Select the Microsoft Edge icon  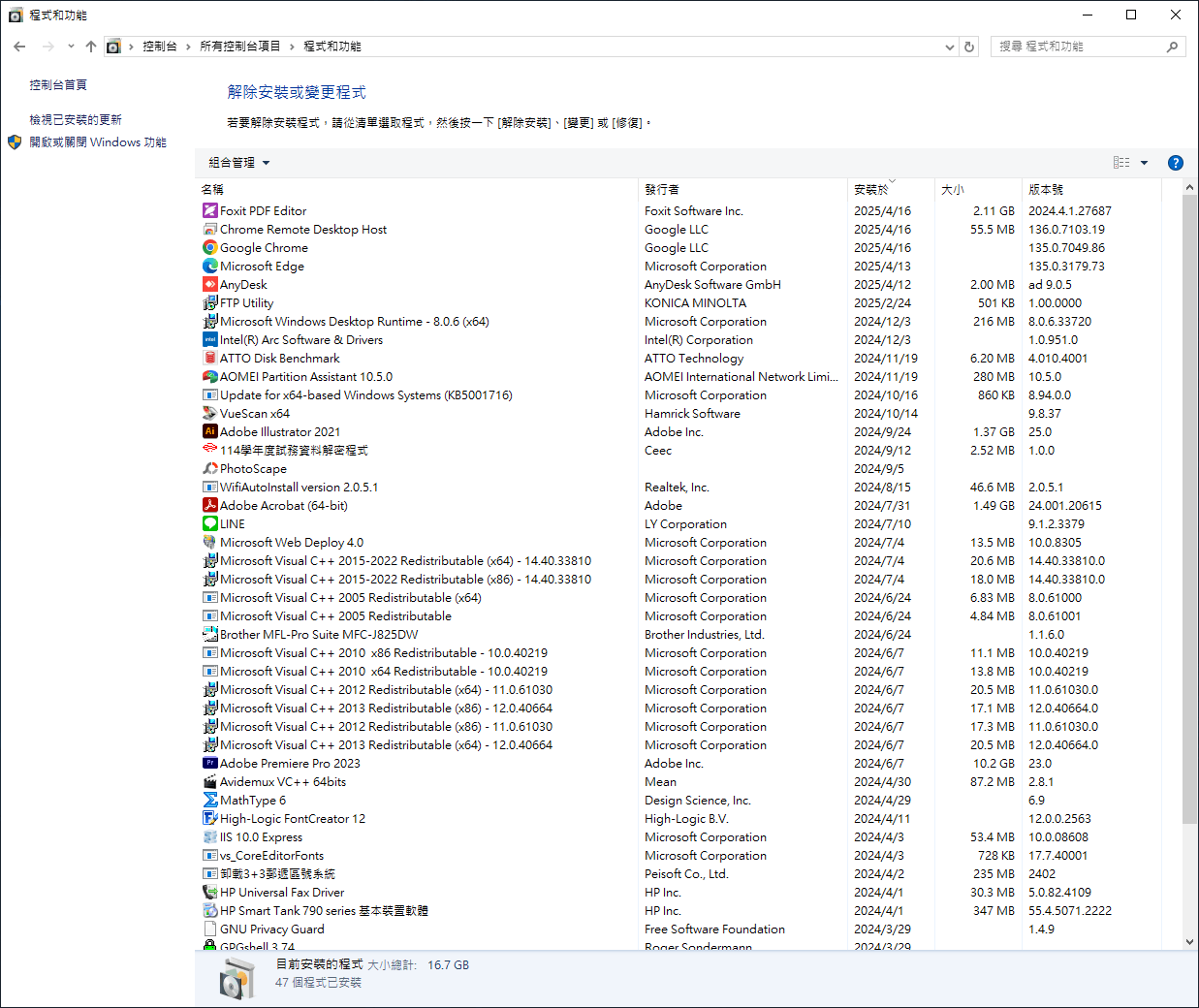210,266
